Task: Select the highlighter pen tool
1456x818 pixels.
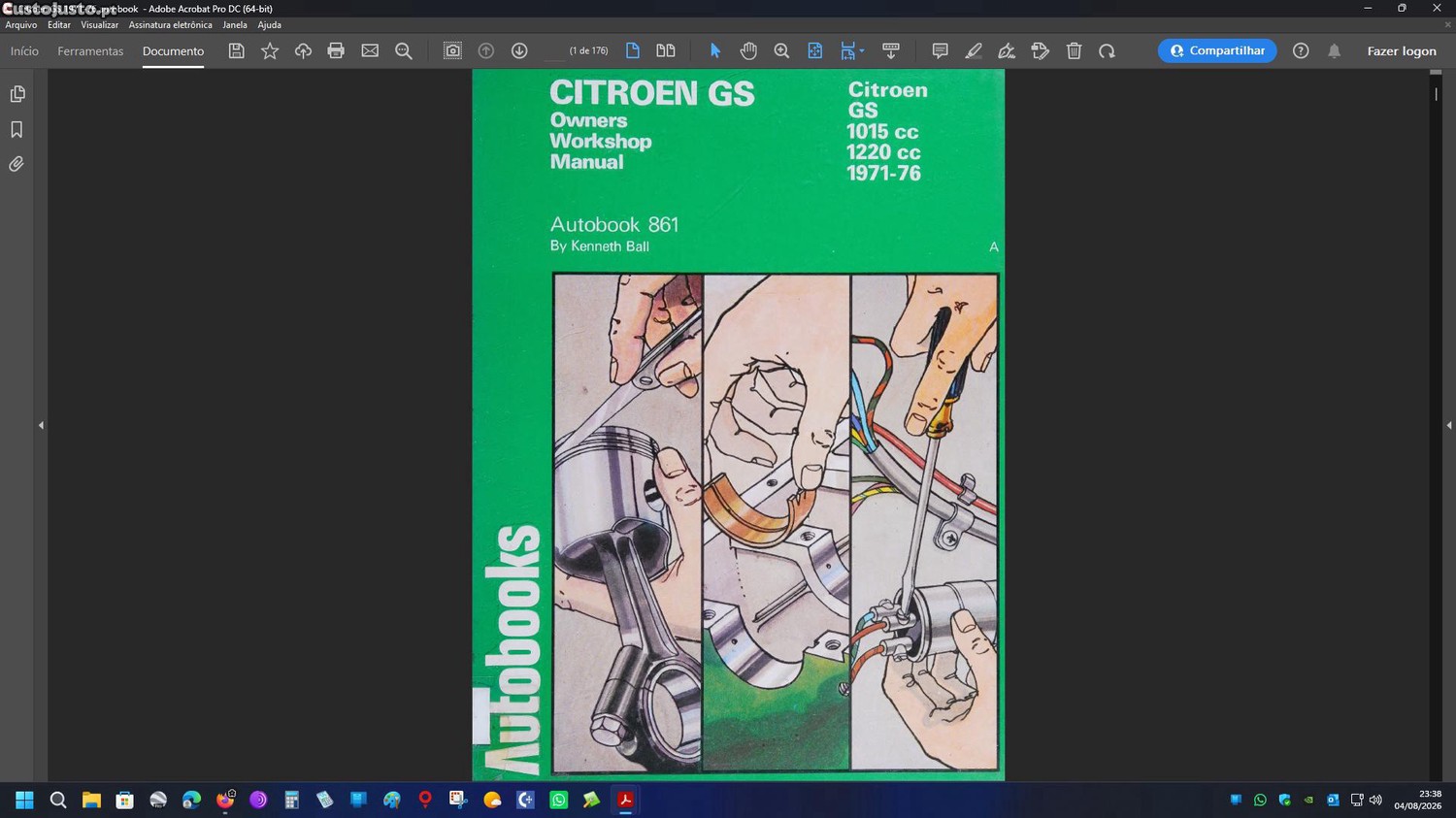Action: point(974,50)
